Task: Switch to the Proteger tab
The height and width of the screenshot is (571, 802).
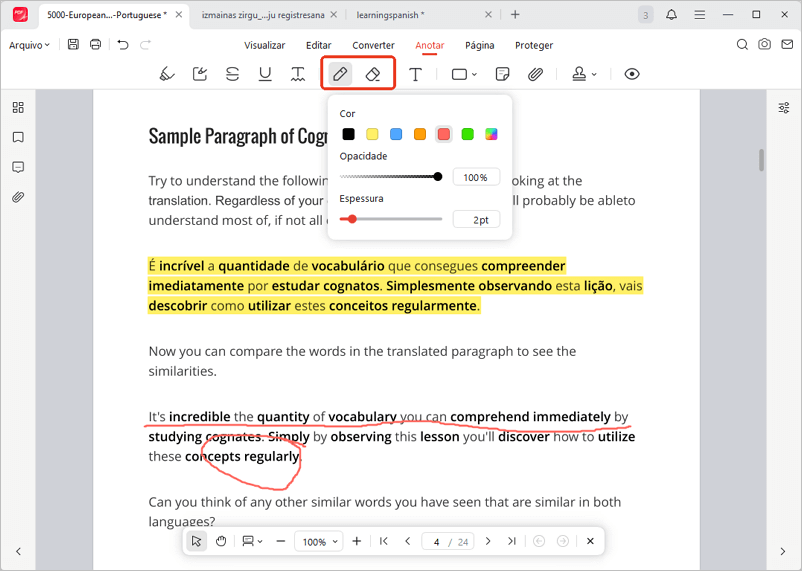Action: pyautogui.click(x=534, y=45)
